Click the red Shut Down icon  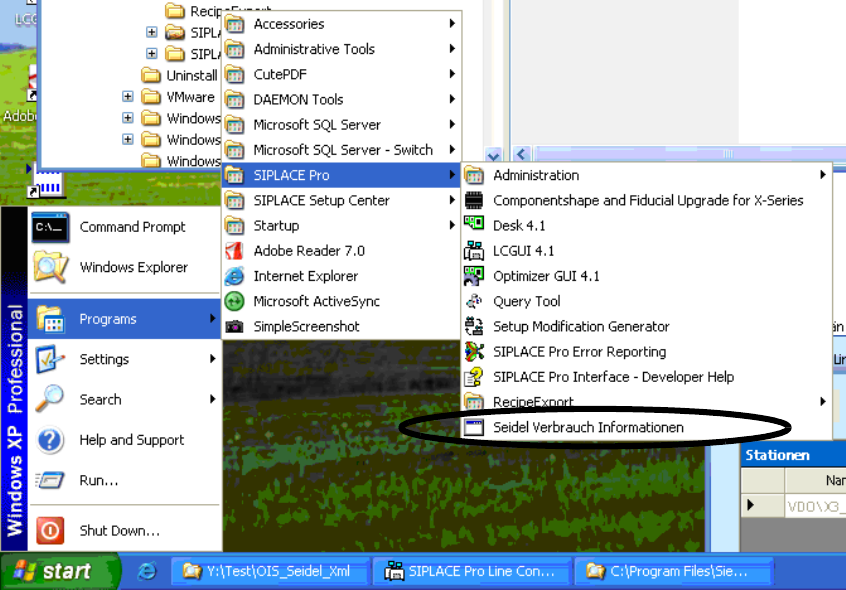pos(50,530)
